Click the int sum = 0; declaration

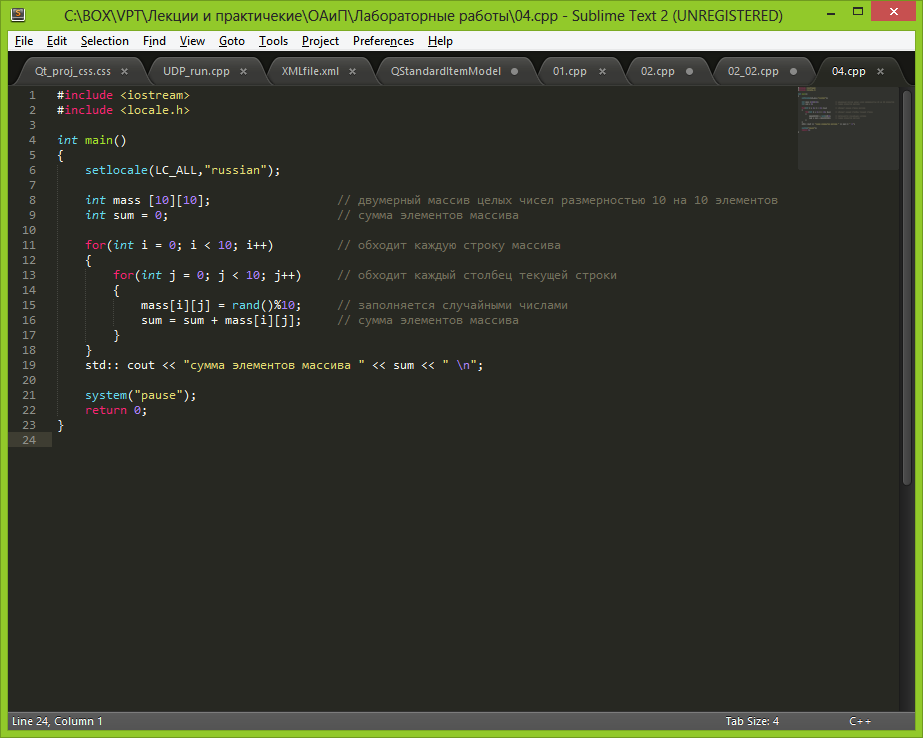pos(127,215)
